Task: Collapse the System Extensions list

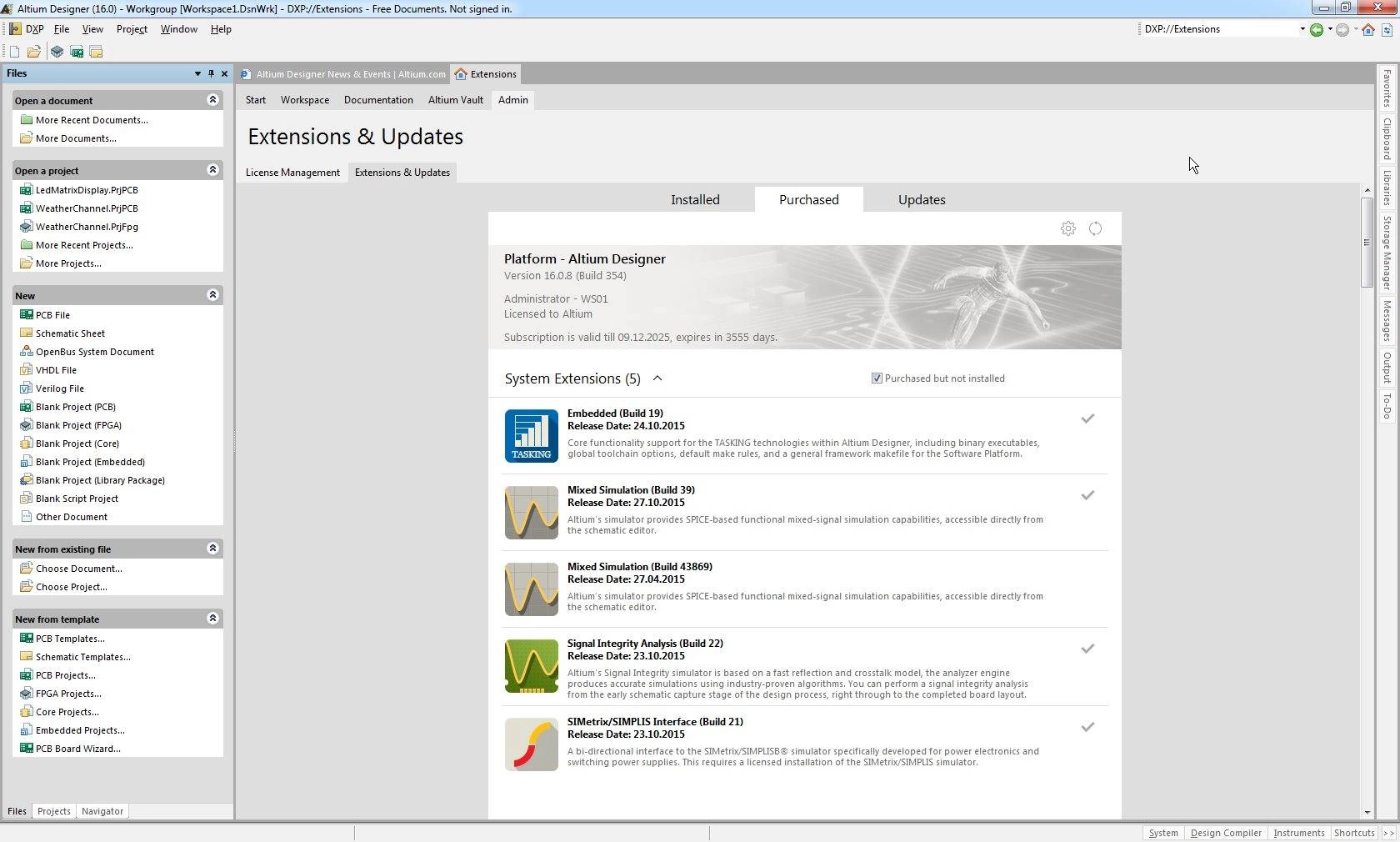Action: [657, 378]
